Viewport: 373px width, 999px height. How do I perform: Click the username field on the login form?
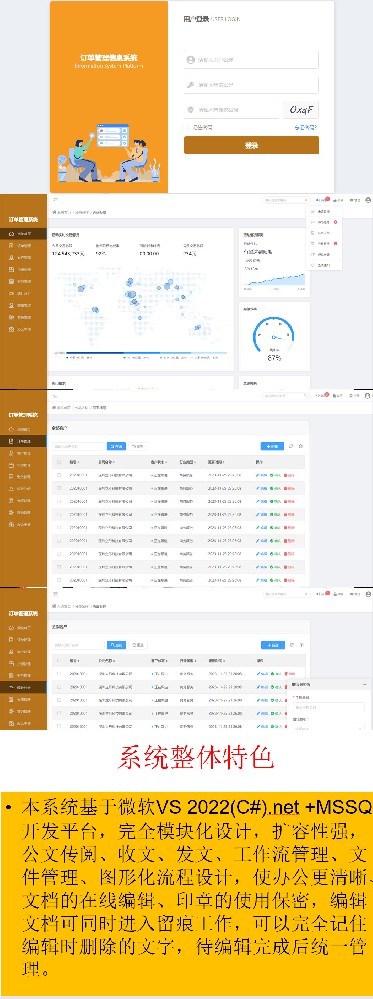(x=251, y=60)
